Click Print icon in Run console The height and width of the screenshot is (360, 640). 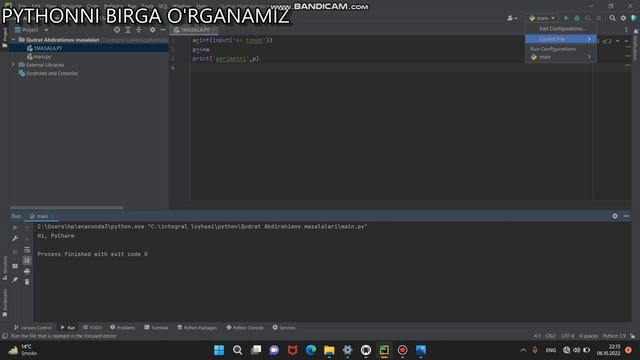pos(27,271)
